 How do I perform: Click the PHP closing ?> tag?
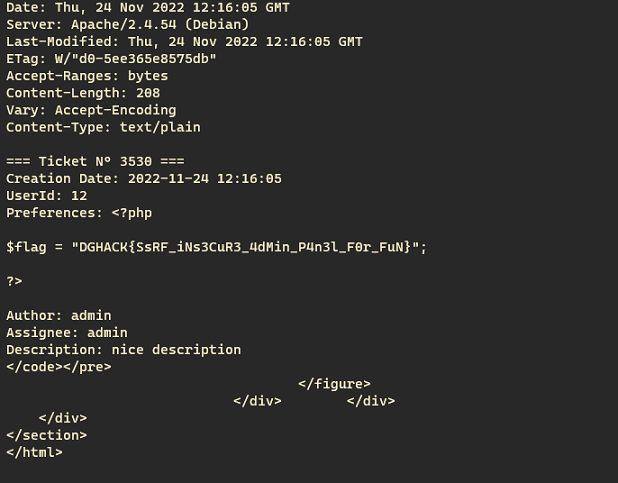click(x=15, y=281)
